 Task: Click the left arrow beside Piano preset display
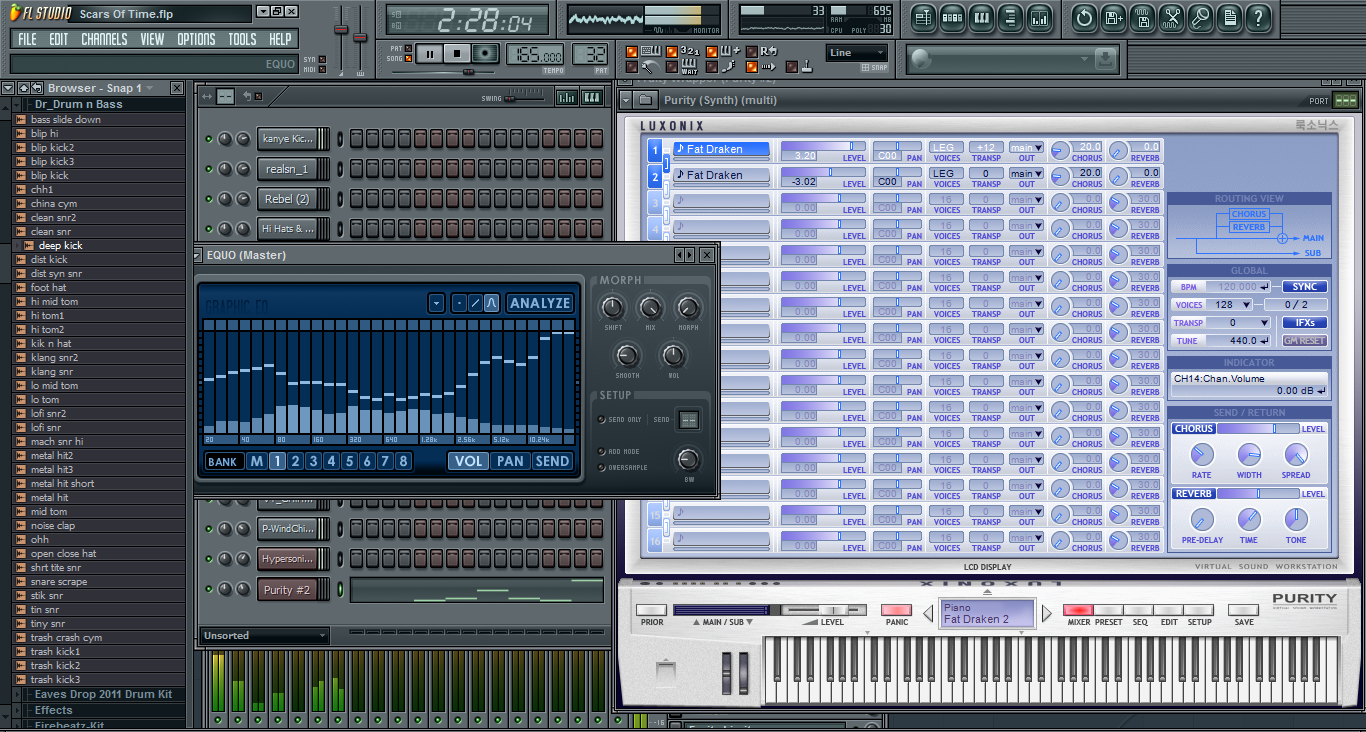[928, 613]
